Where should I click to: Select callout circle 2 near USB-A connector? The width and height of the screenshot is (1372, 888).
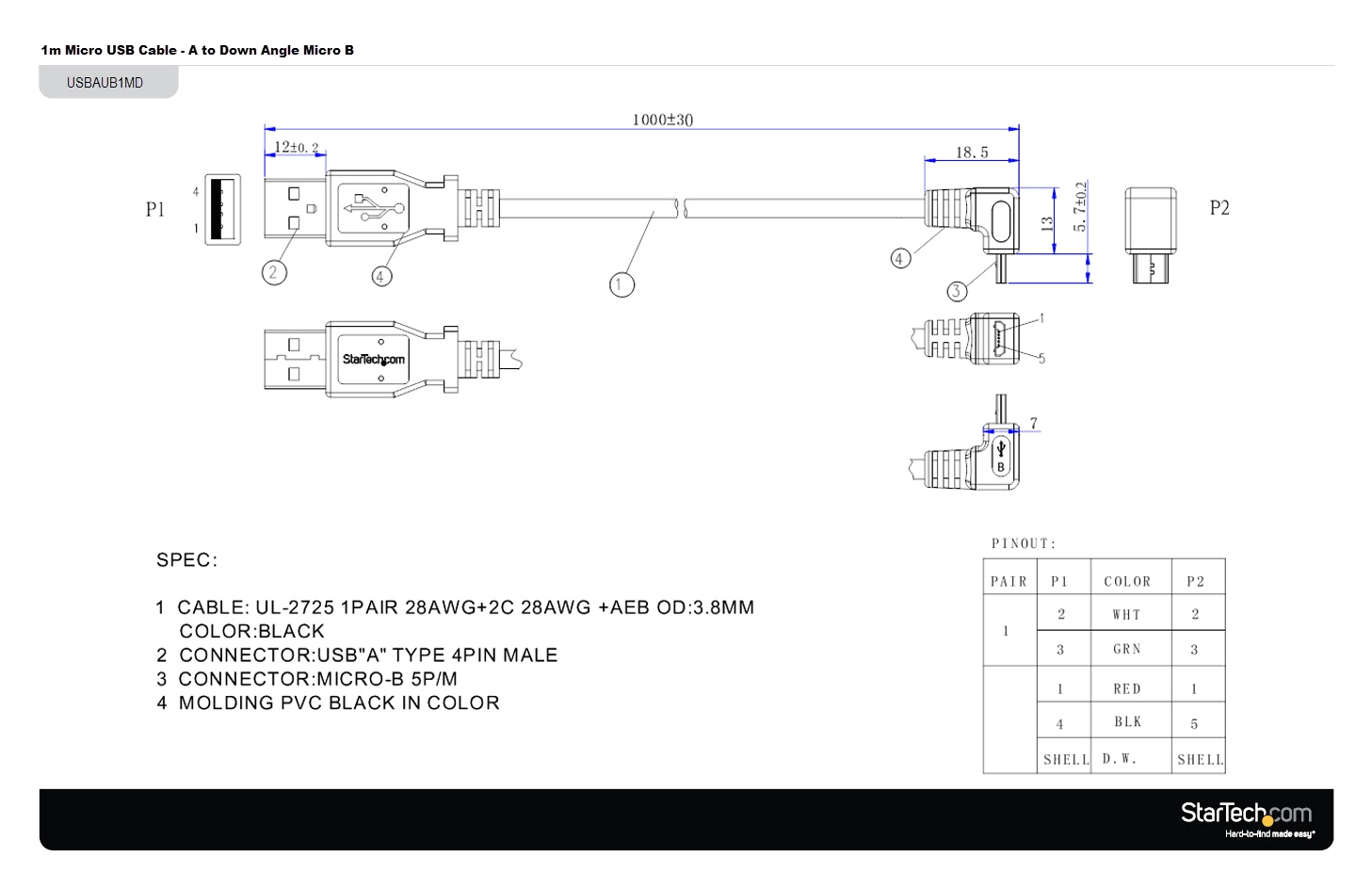coord(273,272)
